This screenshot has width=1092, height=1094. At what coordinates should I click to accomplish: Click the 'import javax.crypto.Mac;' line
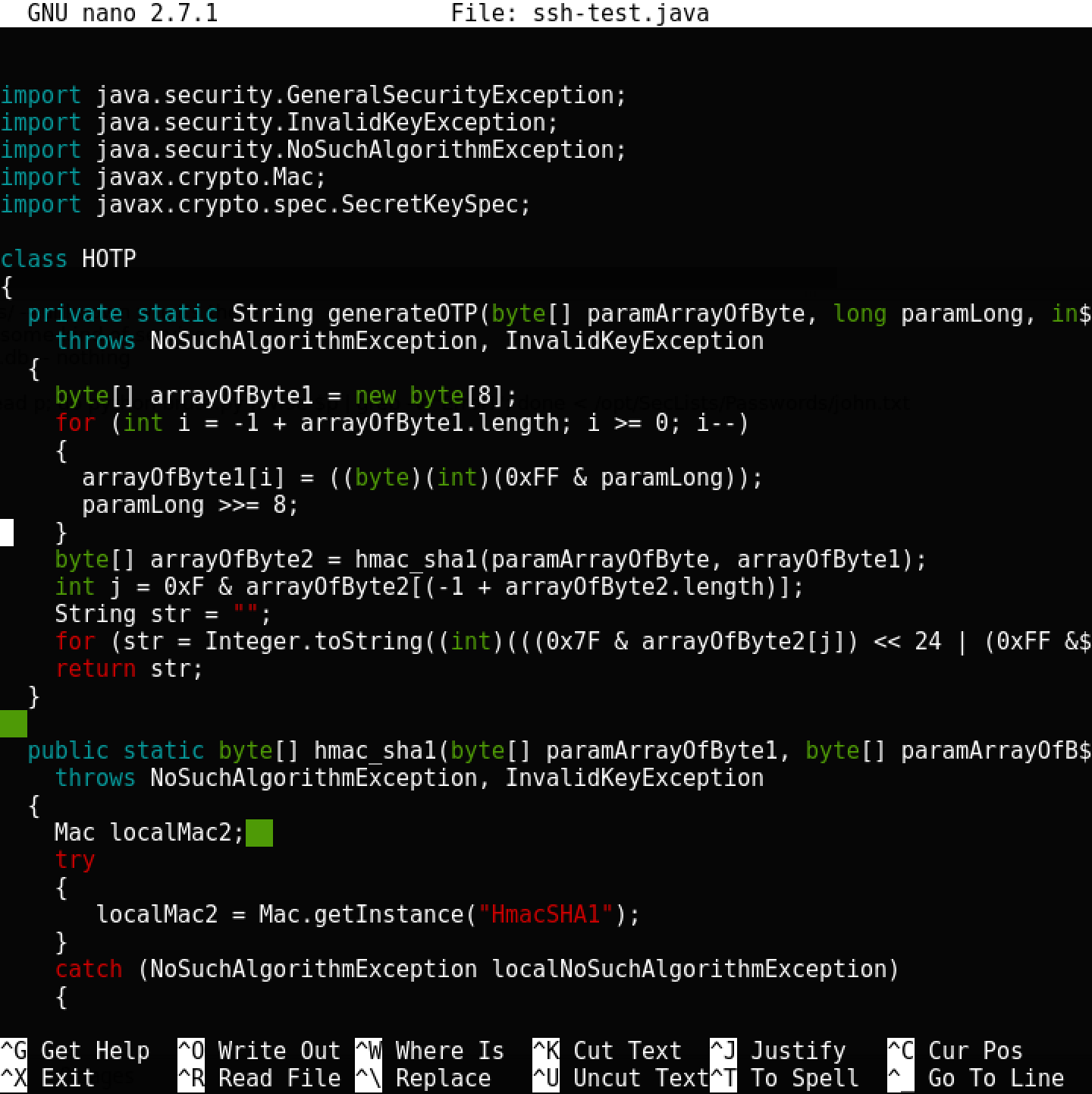164,177
